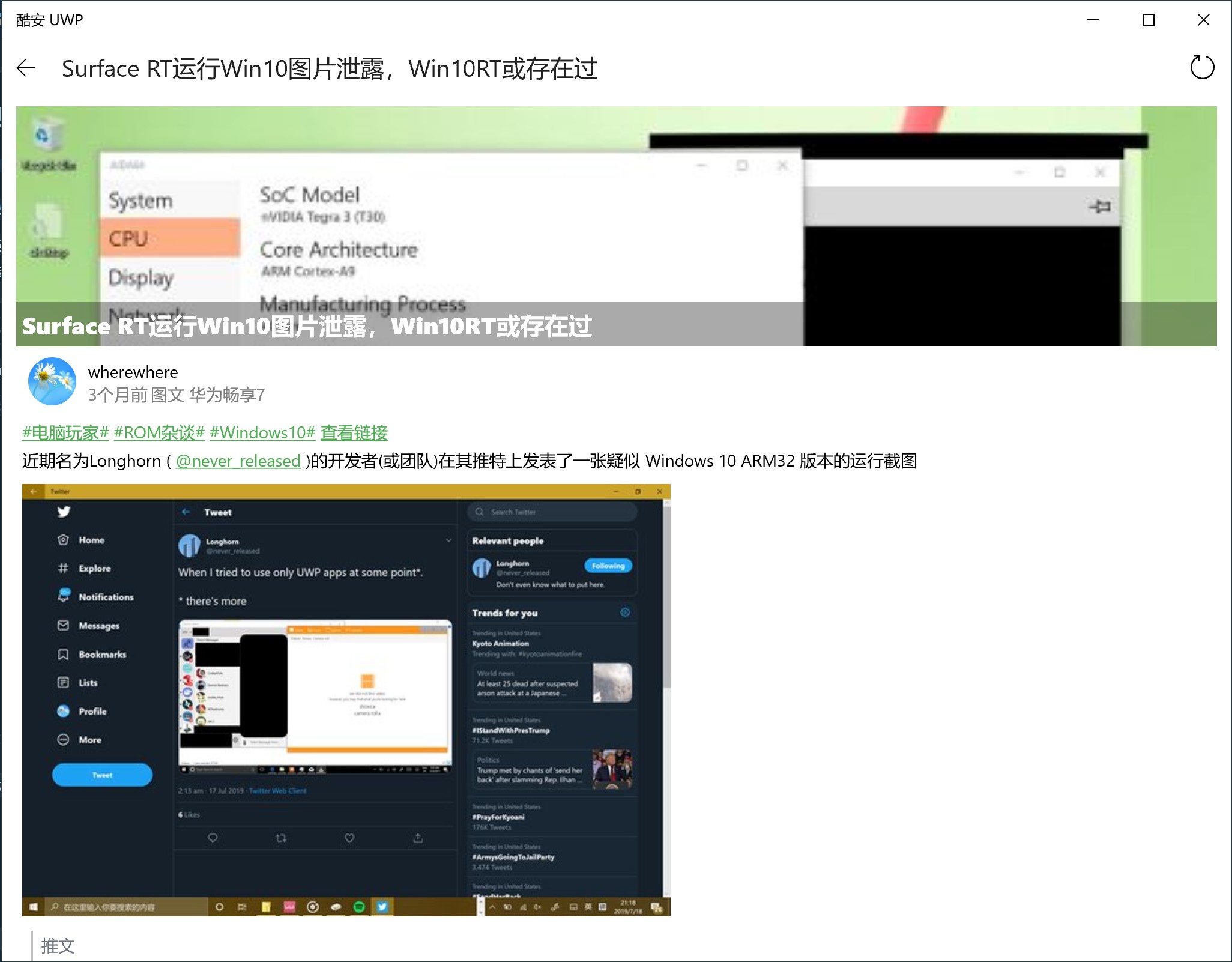Open the #电脑玩家# hashtag
This screenshot has width=1232, height=962.
click(65, 432)
